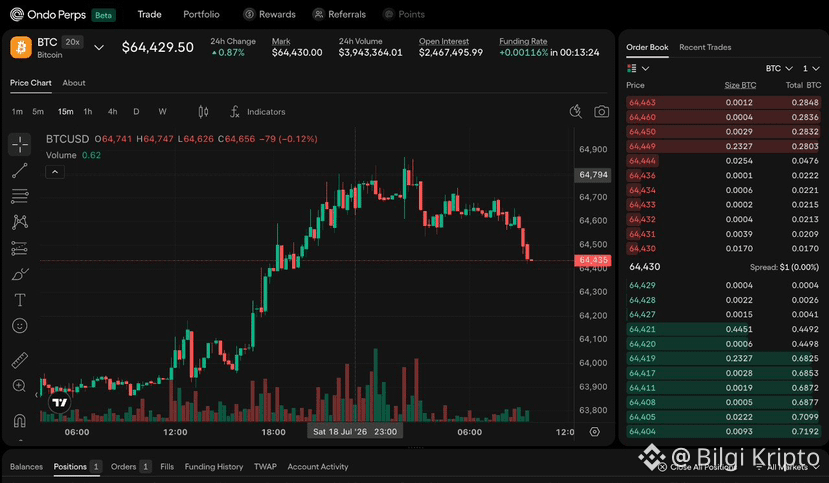
Task: Open the Referrals page
Action: click(339, 14)
